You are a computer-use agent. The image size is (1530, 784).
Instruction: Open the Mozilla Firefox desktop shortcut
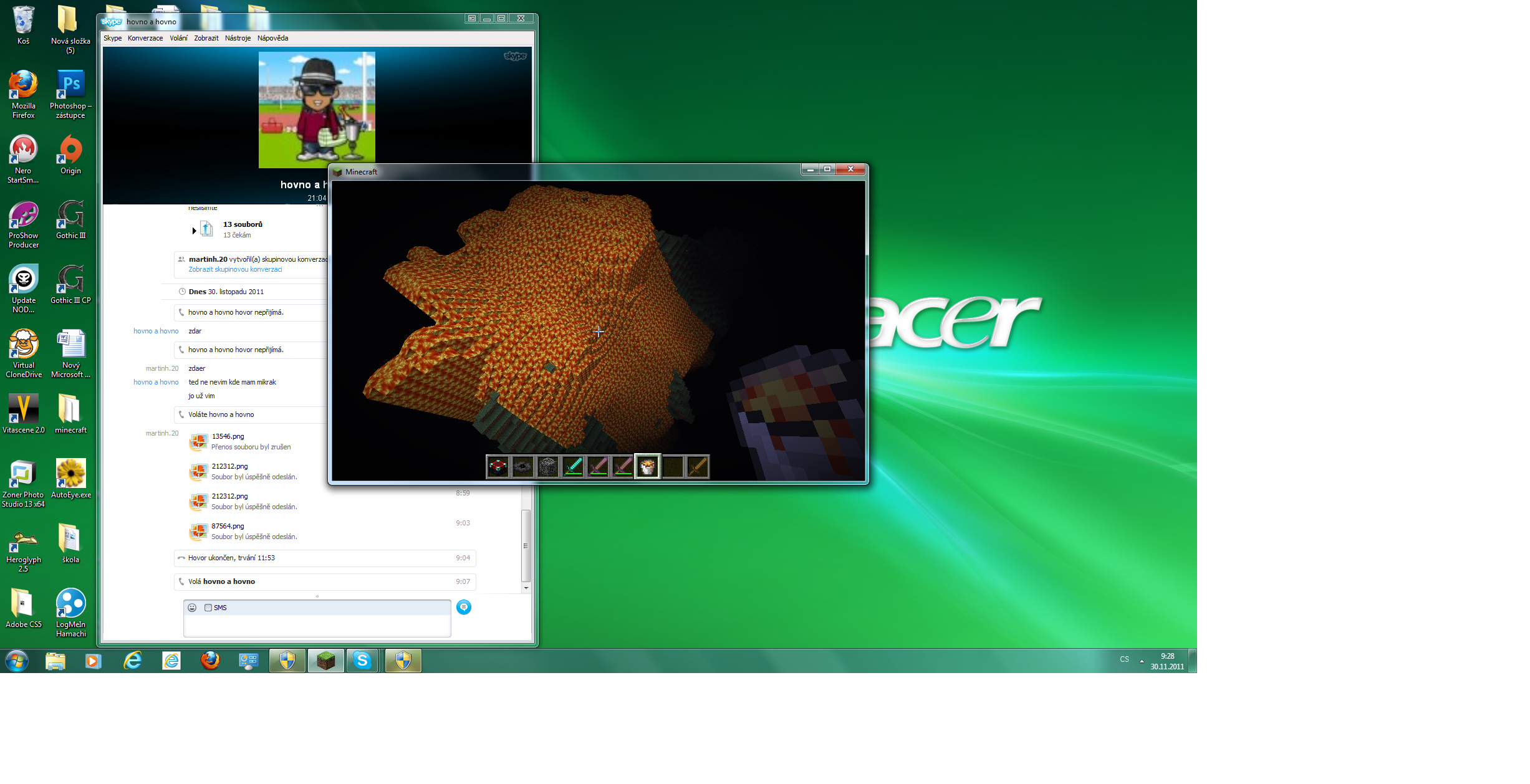[23, 94]
